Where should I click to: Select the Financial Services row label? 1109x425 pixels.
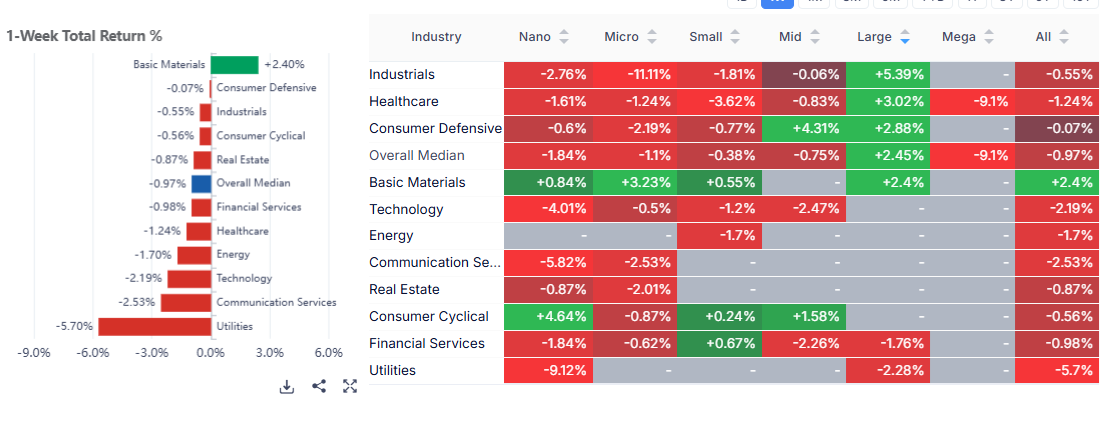427,344
